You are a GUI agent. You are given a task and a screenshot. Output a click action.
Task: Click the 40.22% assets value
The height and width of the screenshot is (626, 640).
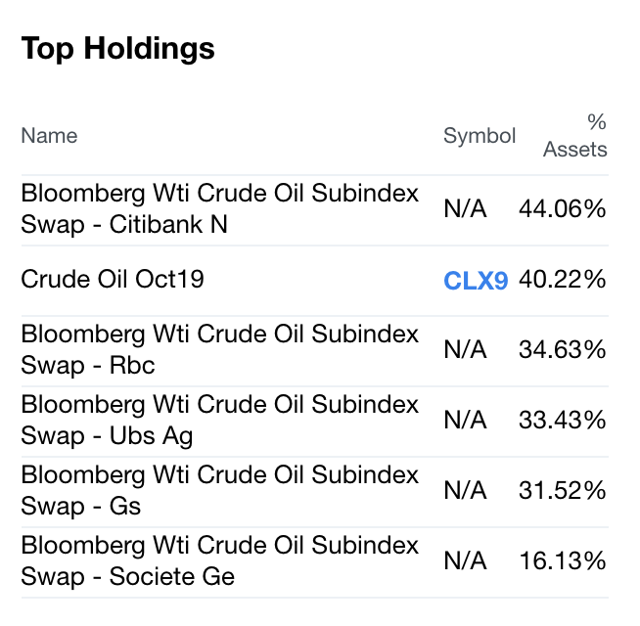pos(562,280)
